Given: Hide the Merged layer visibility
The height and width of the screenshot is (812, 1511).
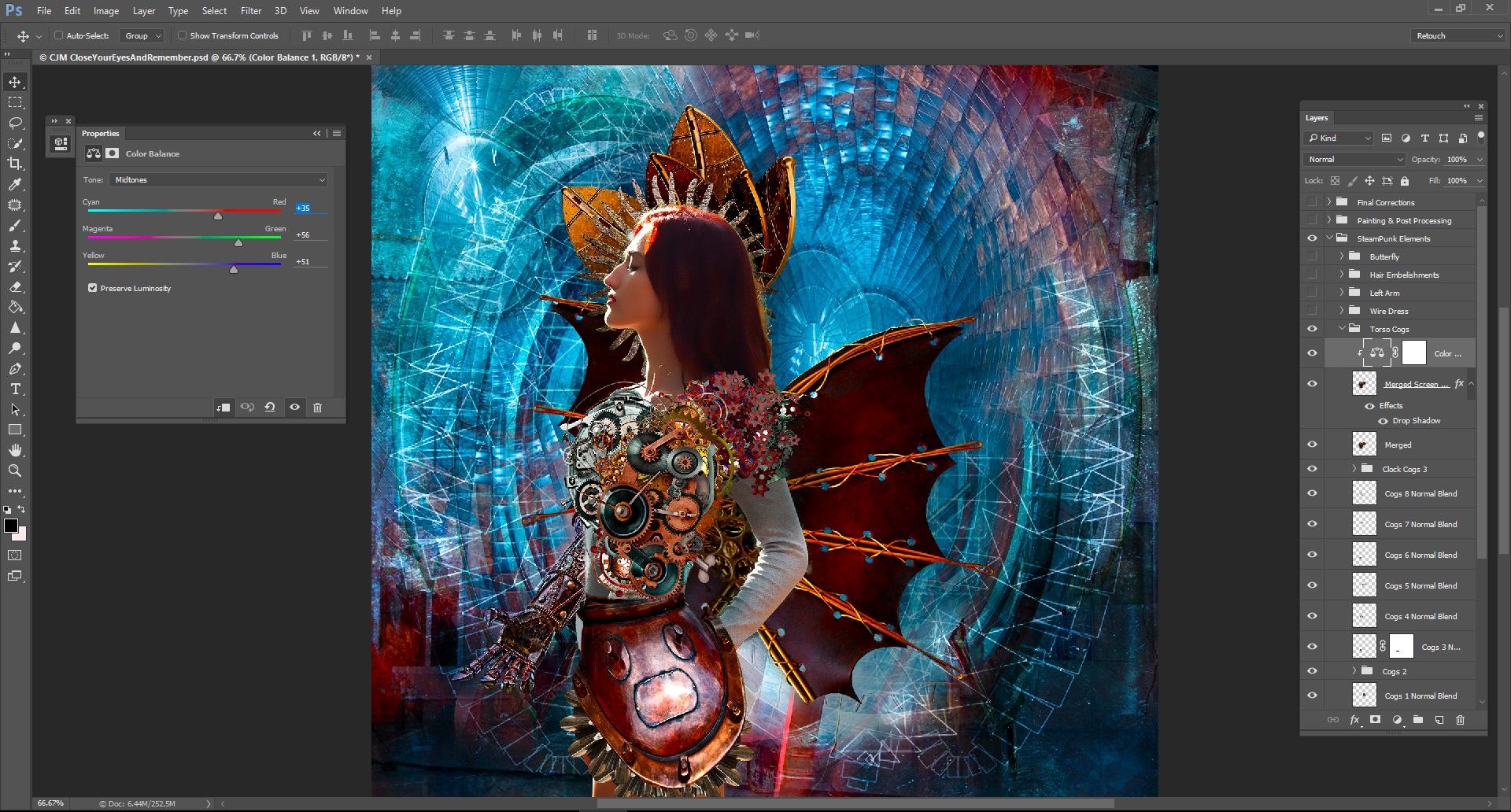Looking at the screenshot, I should pos(1312,445).
